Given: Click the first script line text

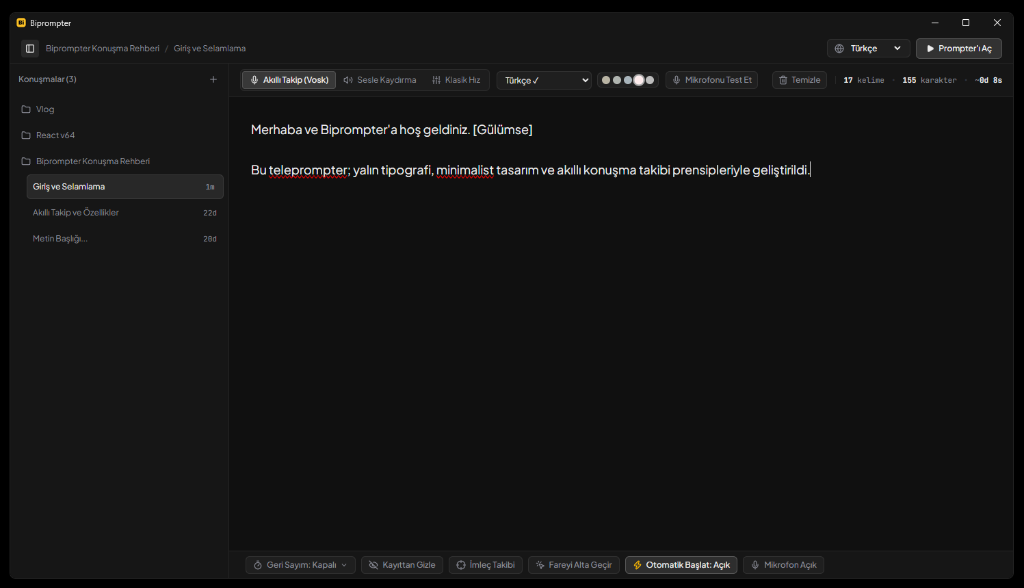Looking at the screenshot, I should (x=392, y=129).
